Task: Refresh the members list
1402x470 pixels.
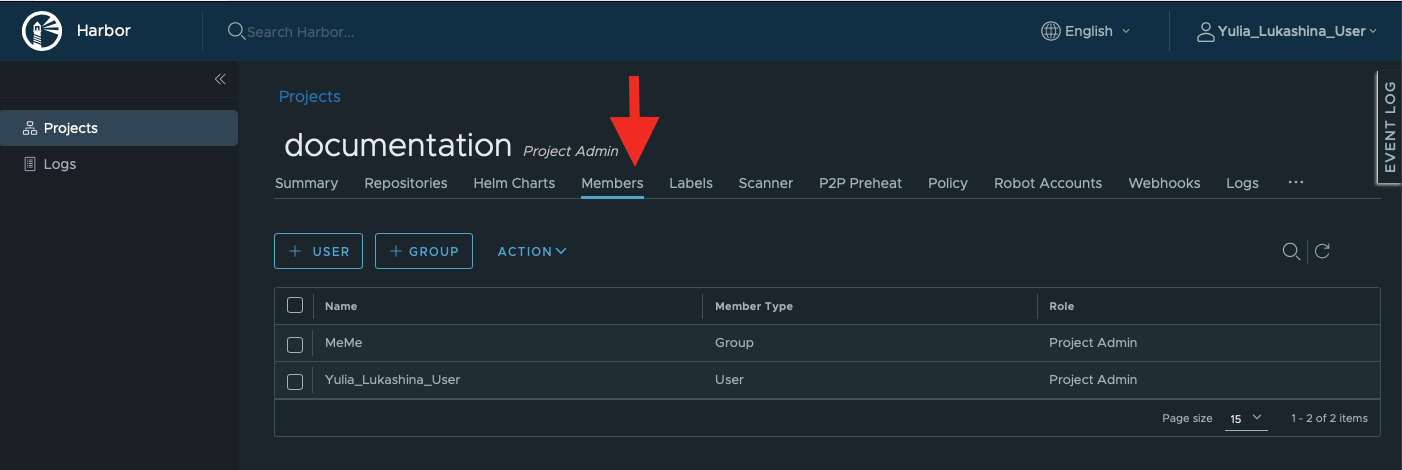Action: [x=1322, y=251]
